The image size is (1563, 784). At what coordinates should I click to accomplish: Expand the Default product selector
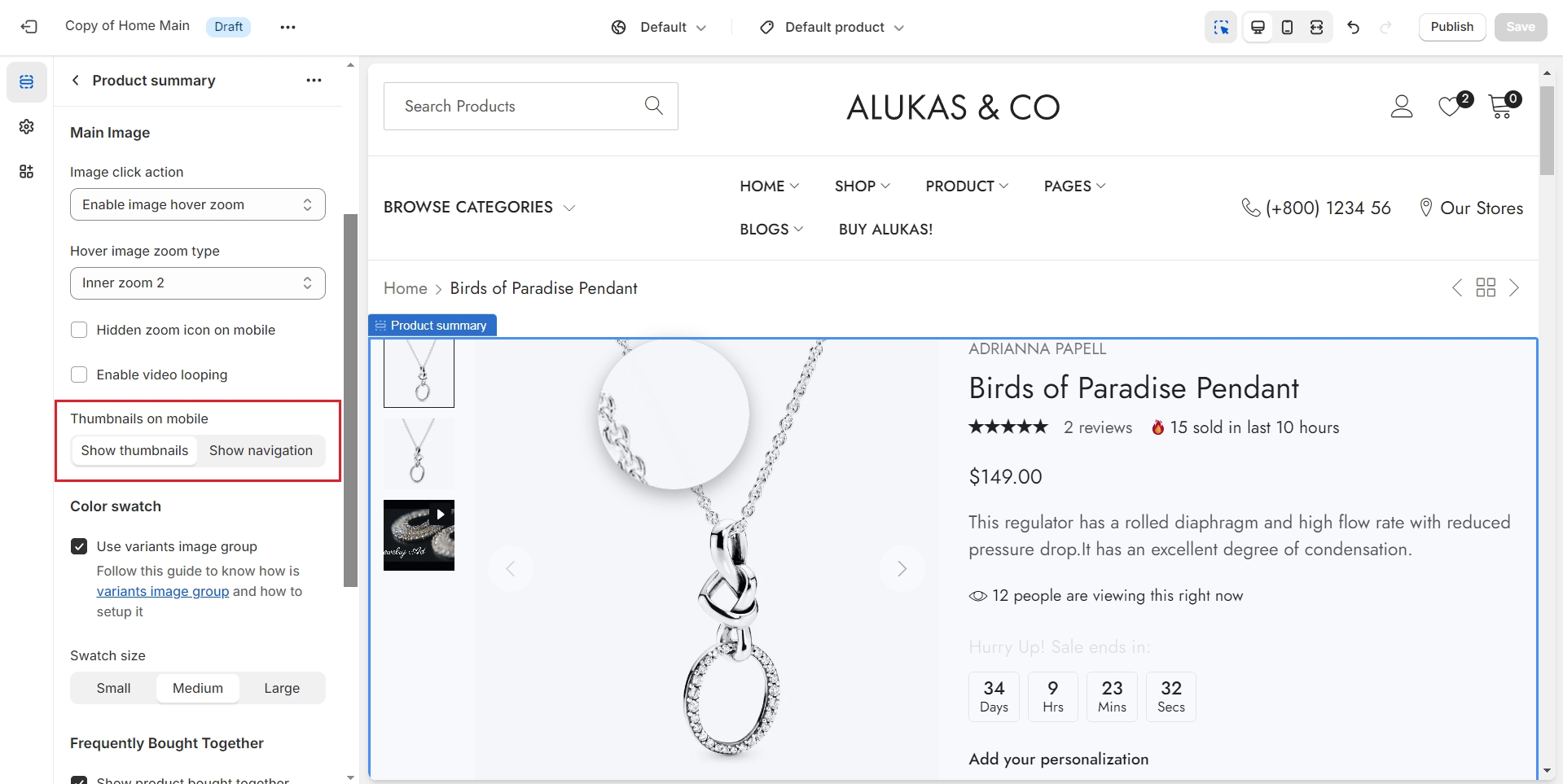point(832,28)
